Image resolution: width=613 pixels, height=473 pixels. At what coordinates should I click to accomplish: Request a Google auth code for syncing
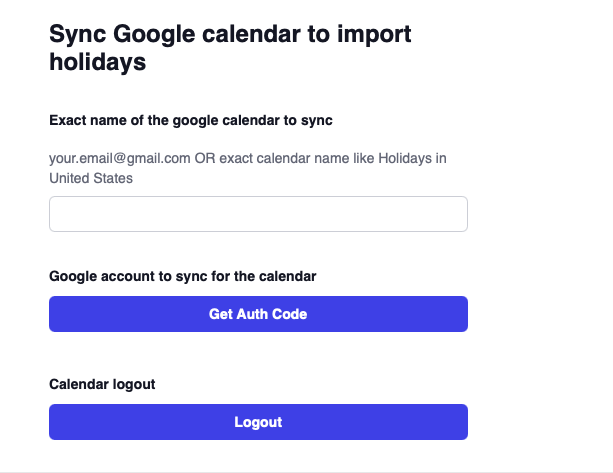click(258, 314)
